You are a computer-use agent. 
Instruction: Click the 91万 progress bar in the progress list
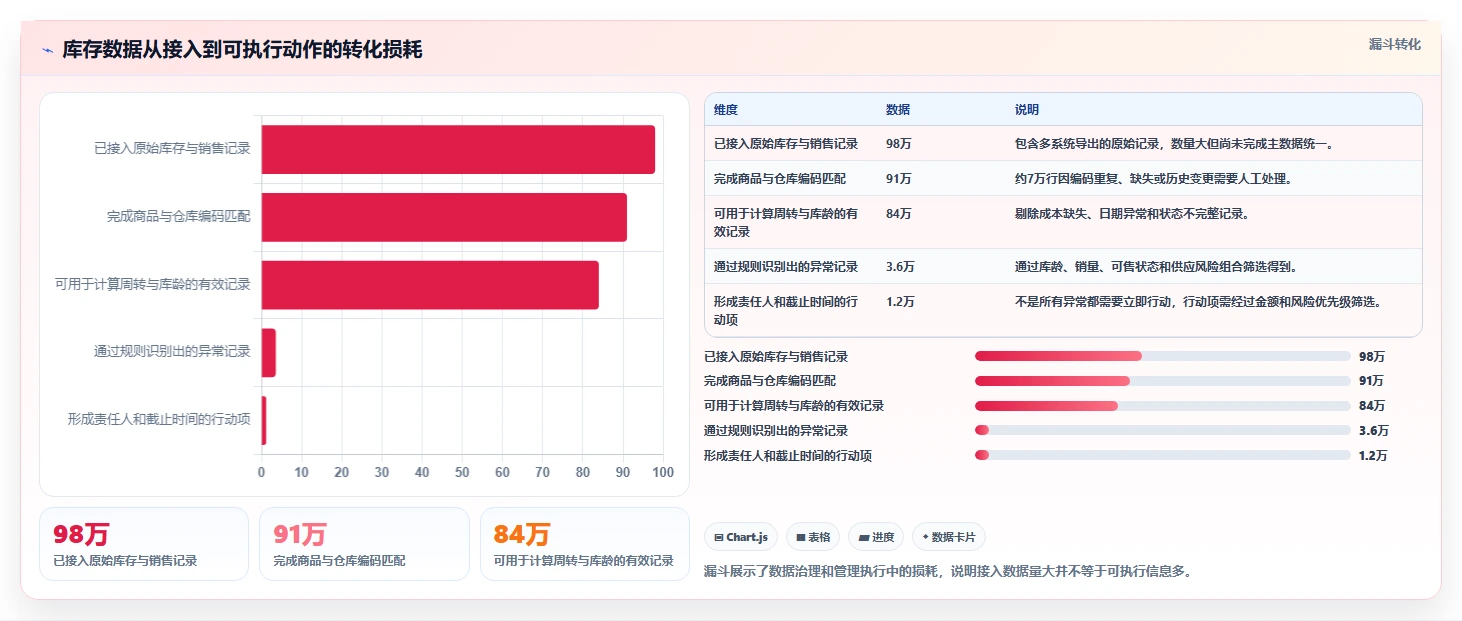point(1162,381)
